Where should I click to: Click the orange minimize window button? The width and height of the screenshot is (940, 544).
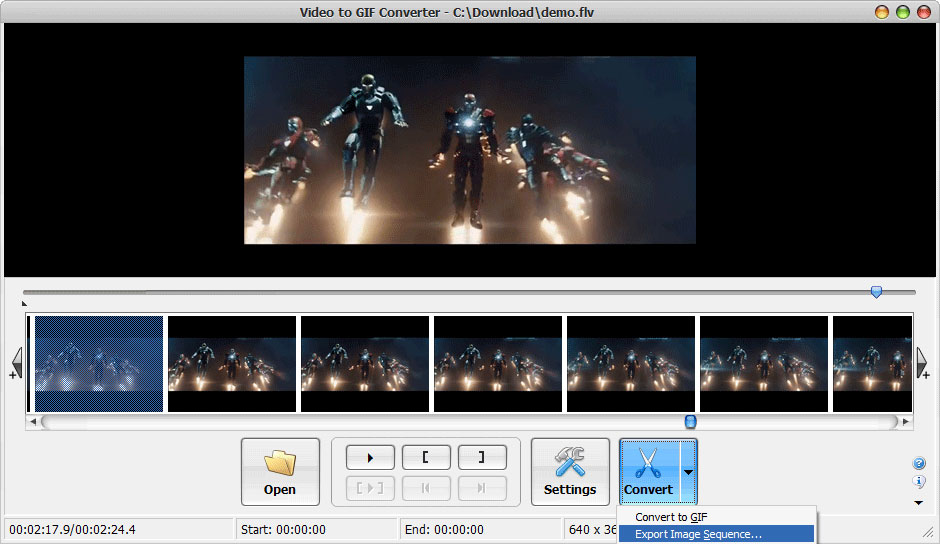coord(882,12)
